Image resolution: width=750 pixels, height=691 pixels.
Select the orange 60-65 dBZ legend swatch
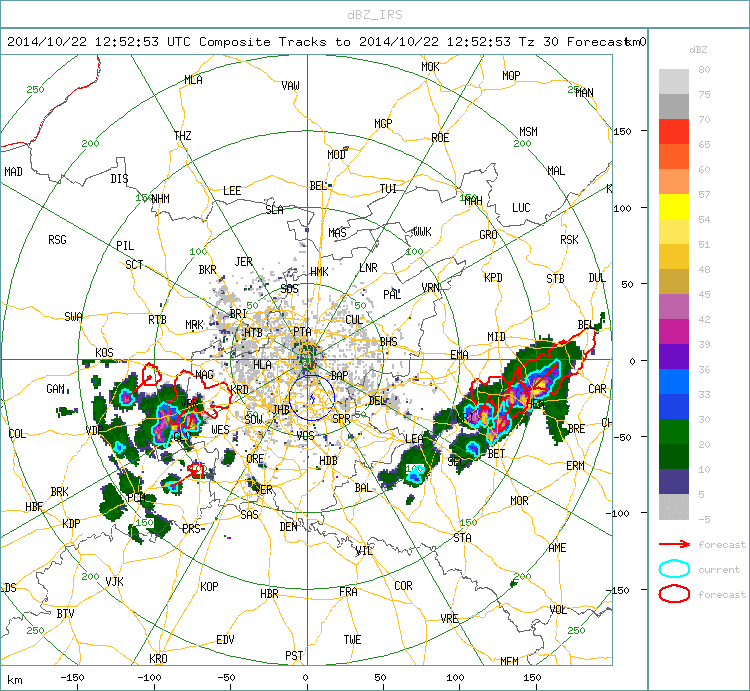click(x=674, y=156)
